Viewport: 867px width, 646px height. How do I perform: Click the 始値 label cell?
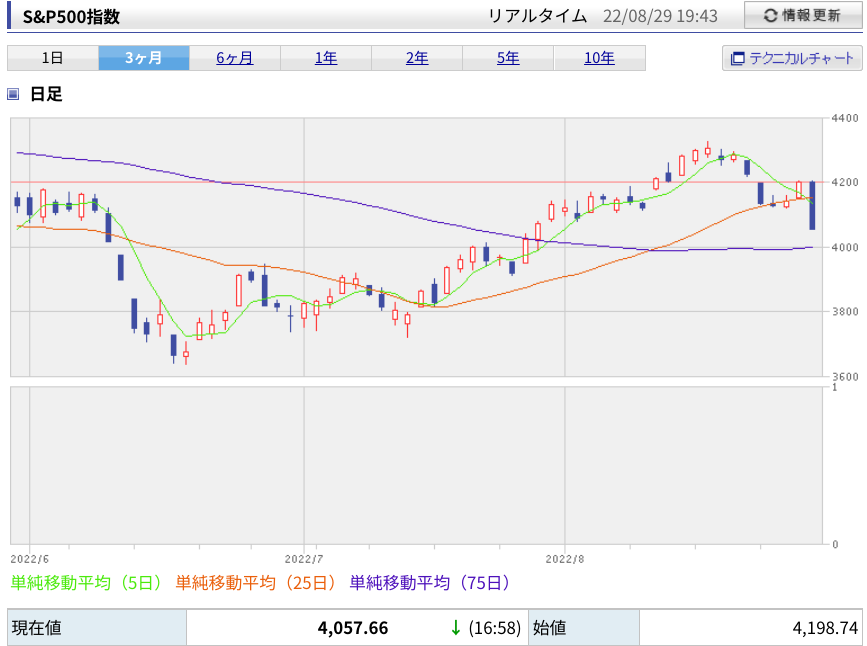pos(584,628)
